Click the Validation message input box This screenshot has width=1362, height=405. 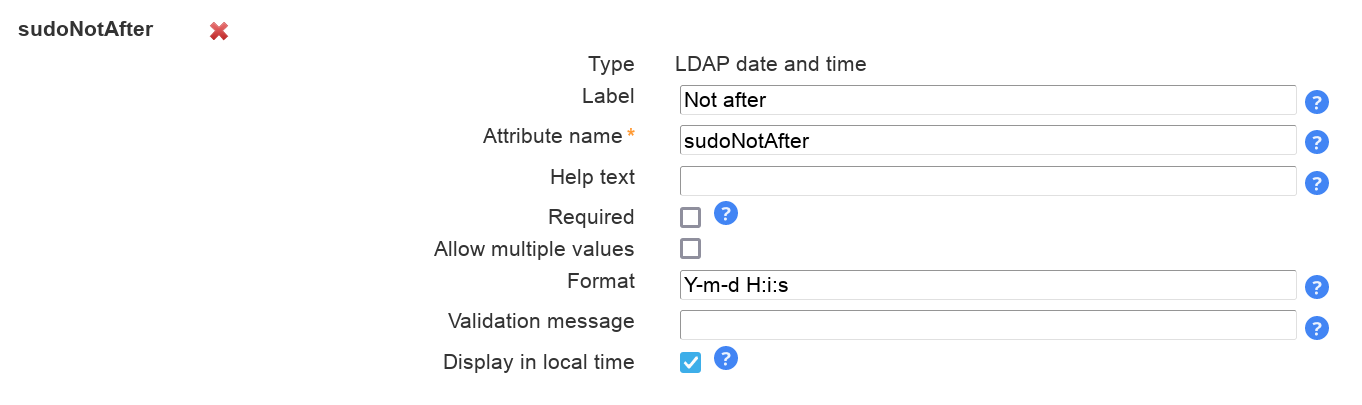click(988, 325)
